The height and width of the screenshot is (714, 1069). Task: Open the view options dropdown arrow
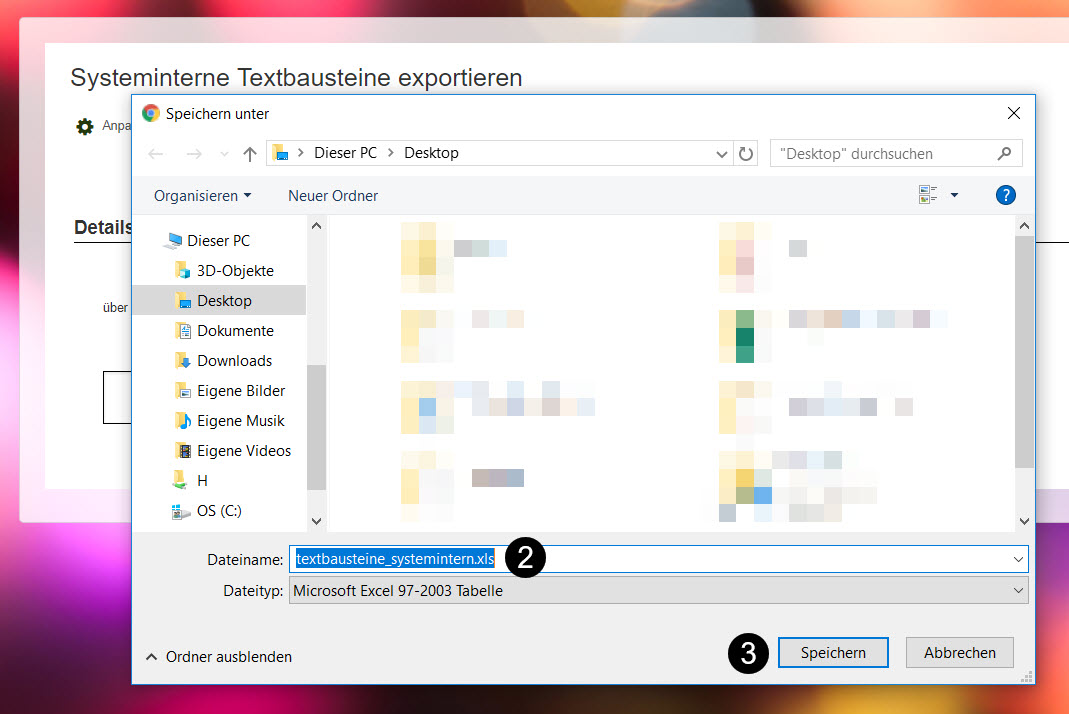954,195
